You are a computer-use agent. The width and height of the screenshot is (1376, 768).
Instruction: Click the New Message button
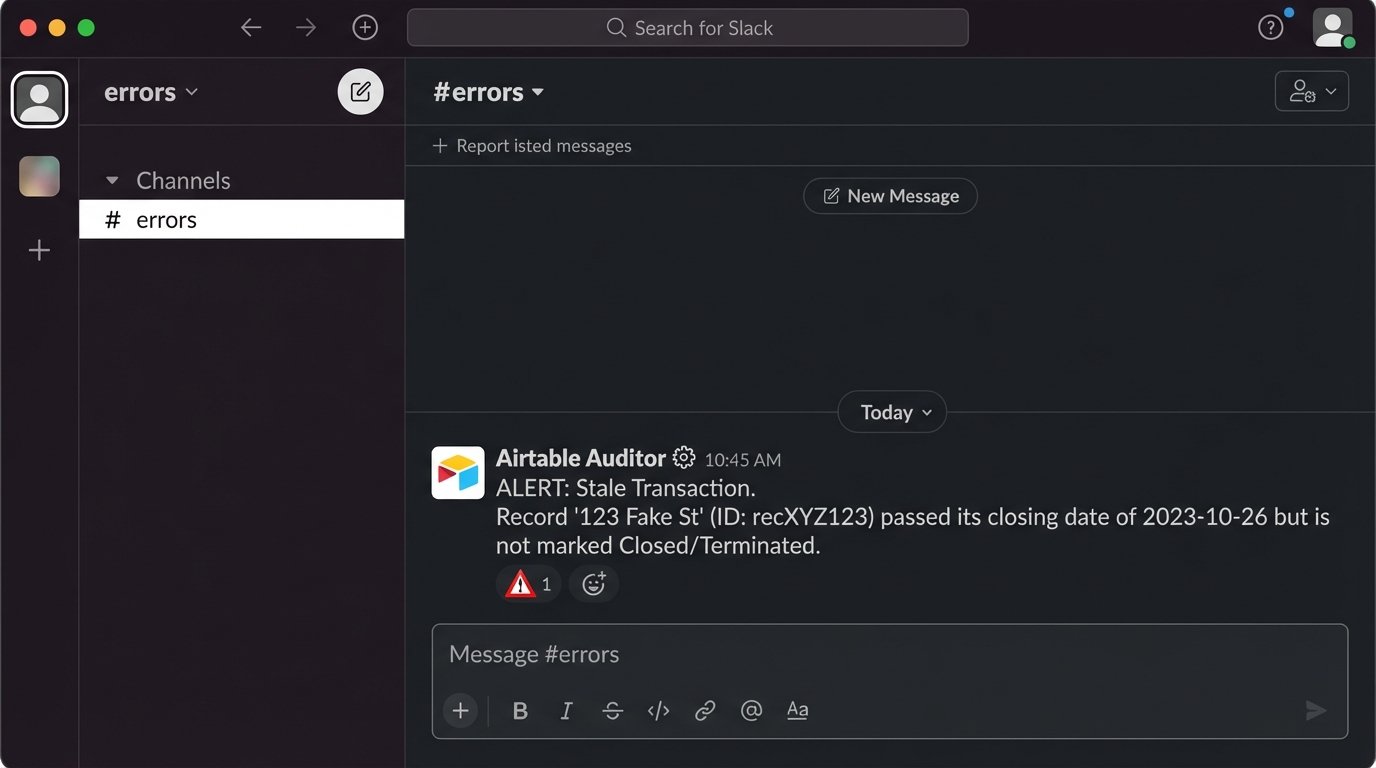click(x=890, y=196)
